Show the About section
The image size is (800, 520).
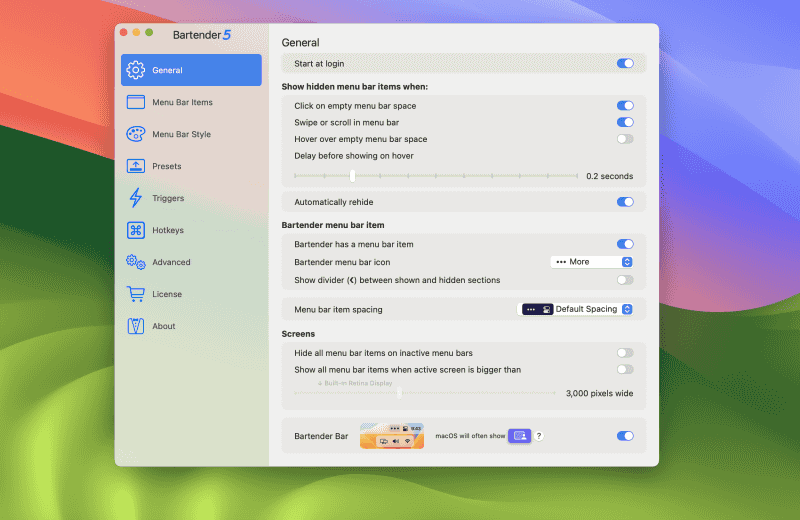coord(191,326)
